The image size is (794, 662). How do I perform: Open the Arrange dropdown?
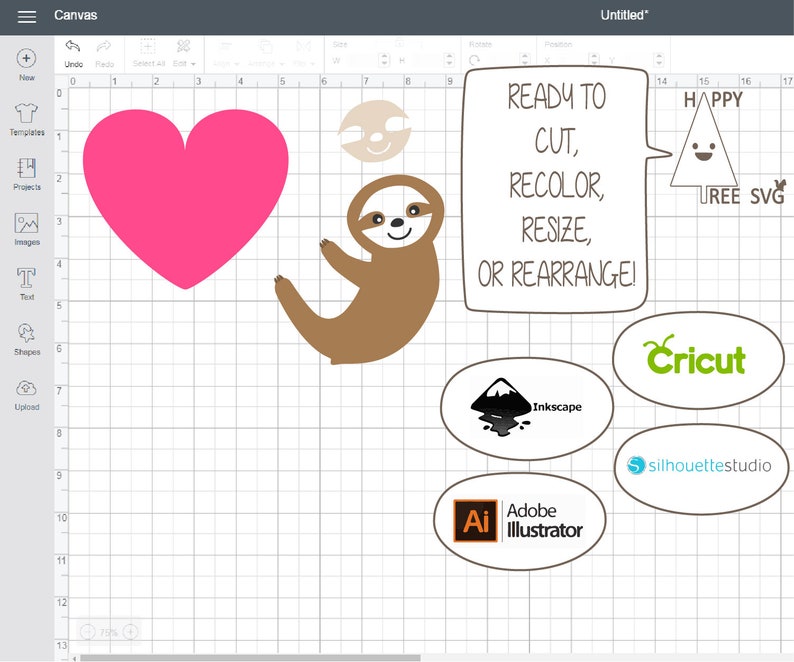[266, 53]
